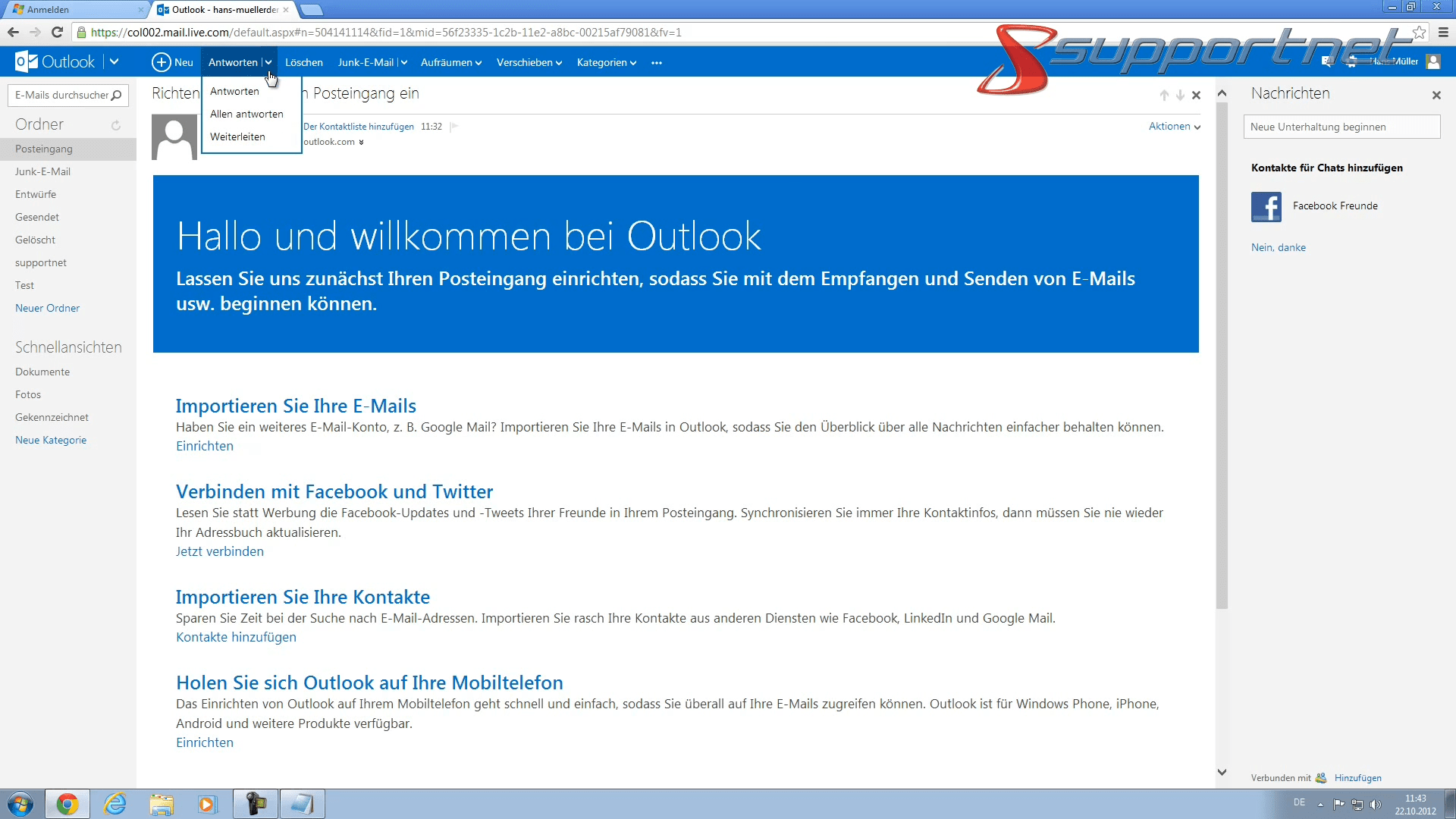Flag the message with the flag icon
The image size is (1456, 819).
(x=454, y=127)
